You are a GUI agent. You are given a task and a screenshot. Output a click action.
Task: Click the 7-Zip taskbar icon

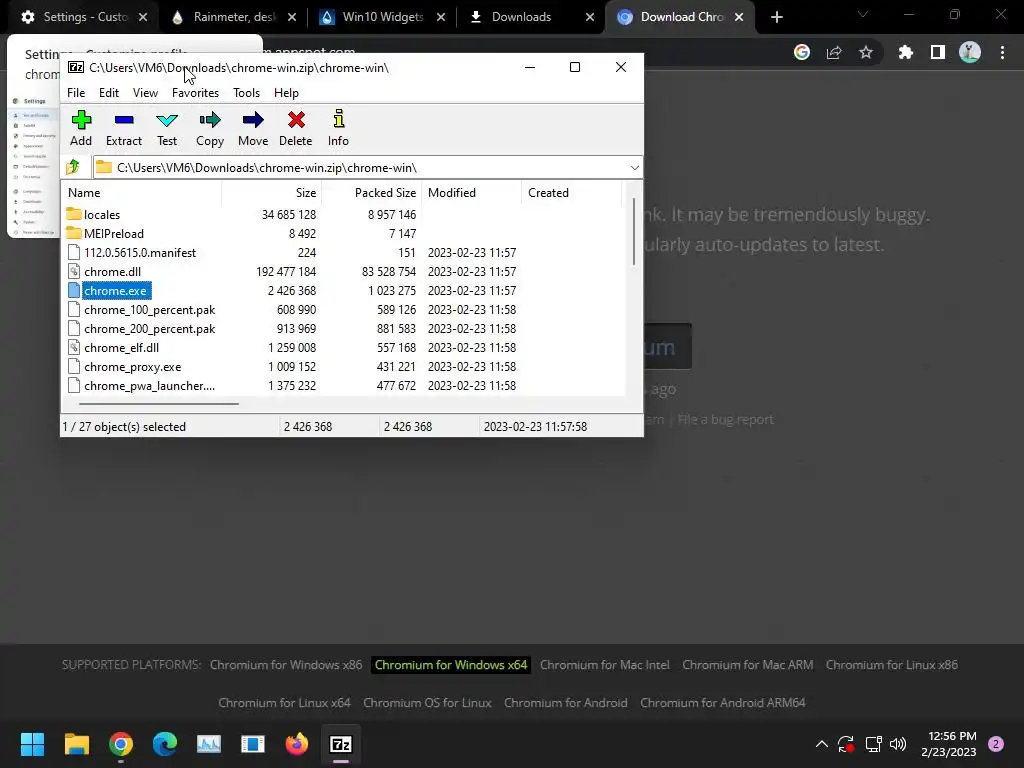point(341,744)
